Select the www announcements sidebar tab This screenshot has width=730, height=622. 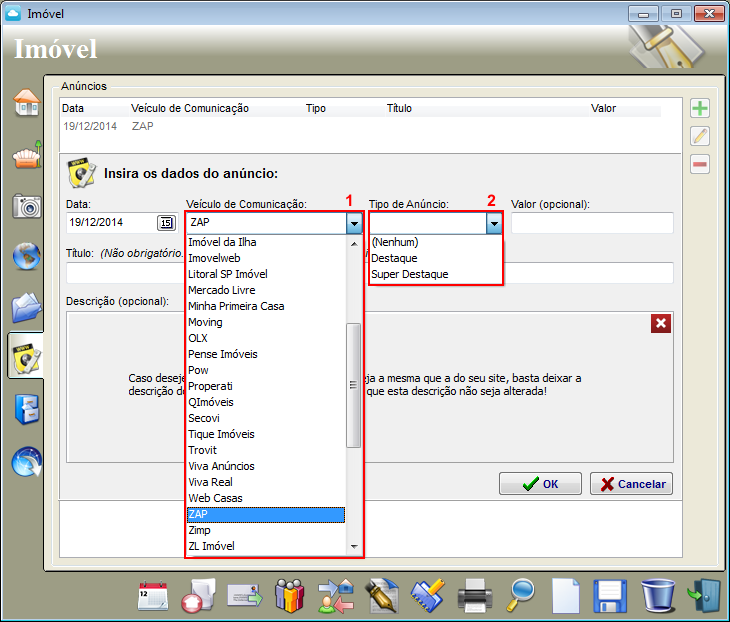[x=27, y=357]
